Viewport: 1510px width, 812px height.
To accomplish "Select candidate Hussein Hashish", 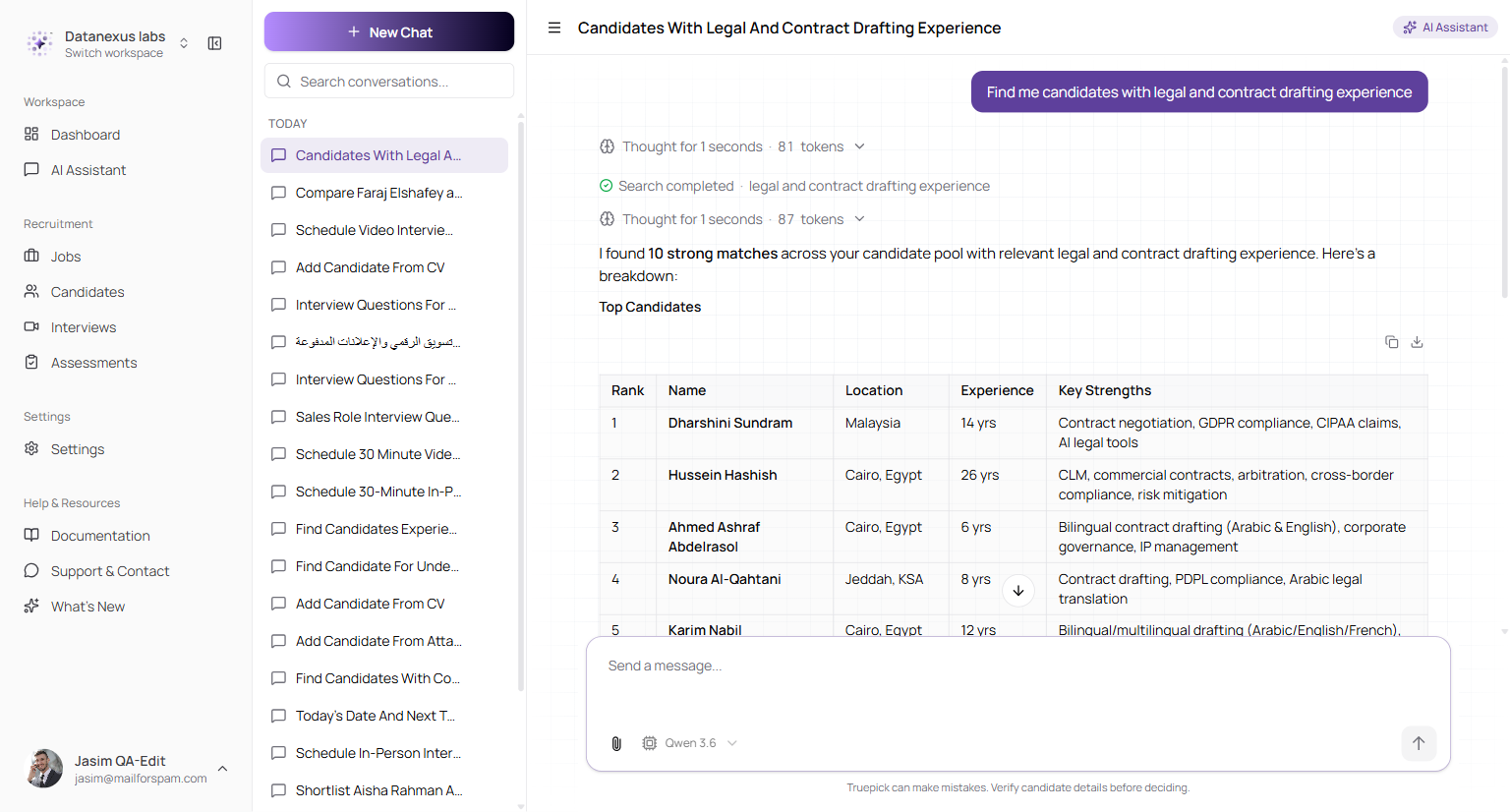I will [723, 475].
